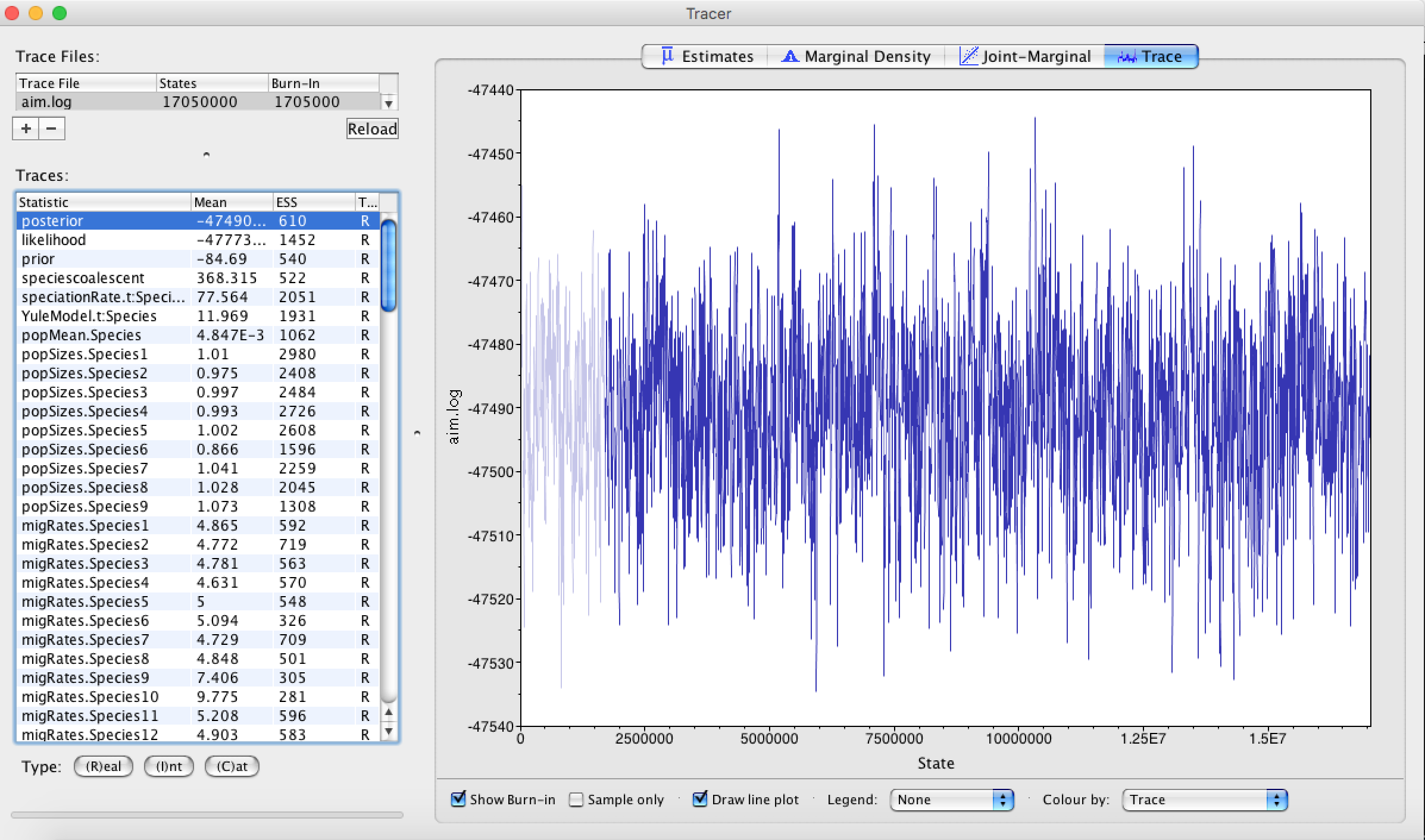Select the likelihood statistic row
1425x840 pixels.
(x=54, y=240)
